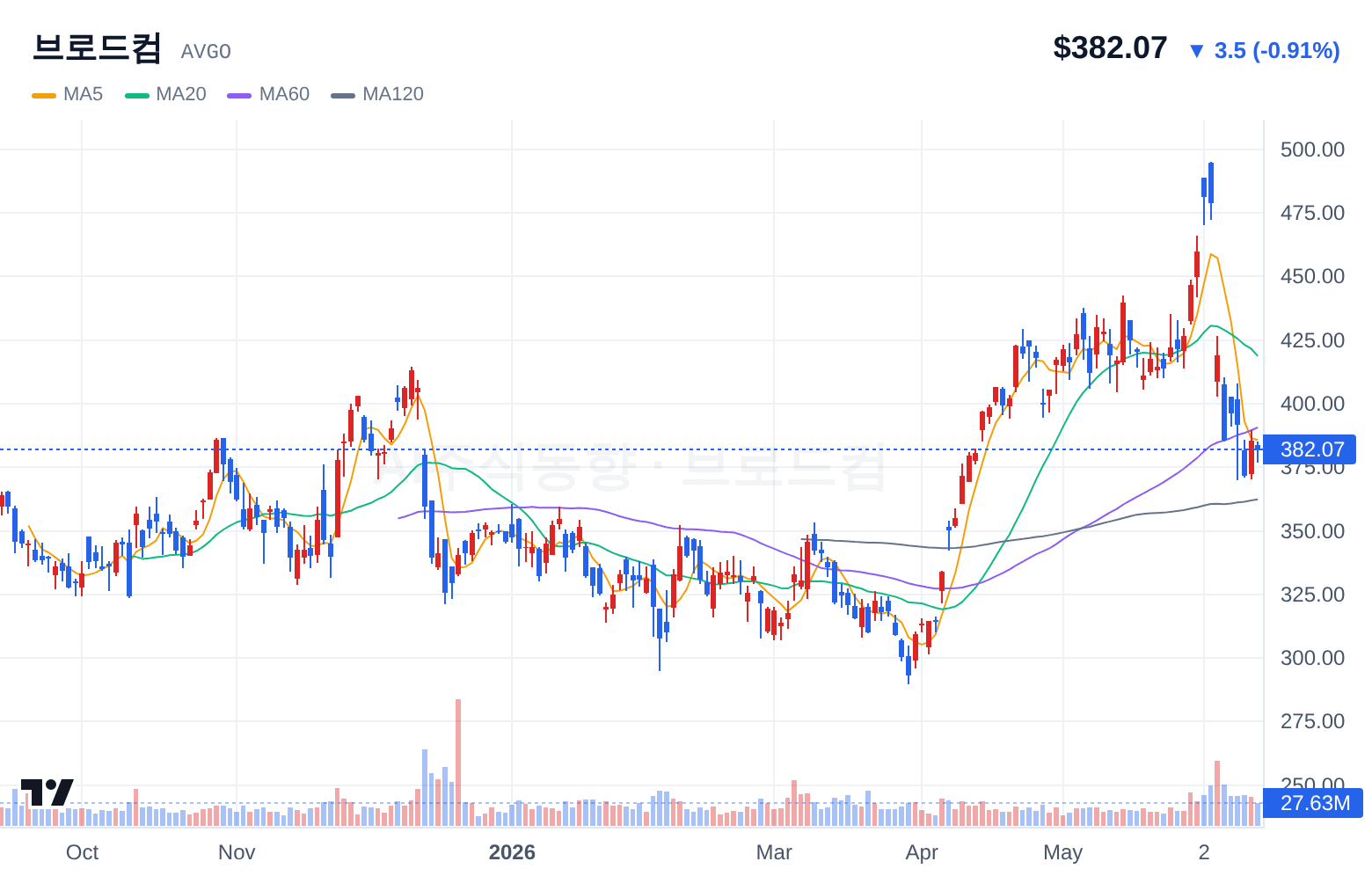1372x876 pixels.
Task: Select the MA60 legend label
Action: (284, 94)
